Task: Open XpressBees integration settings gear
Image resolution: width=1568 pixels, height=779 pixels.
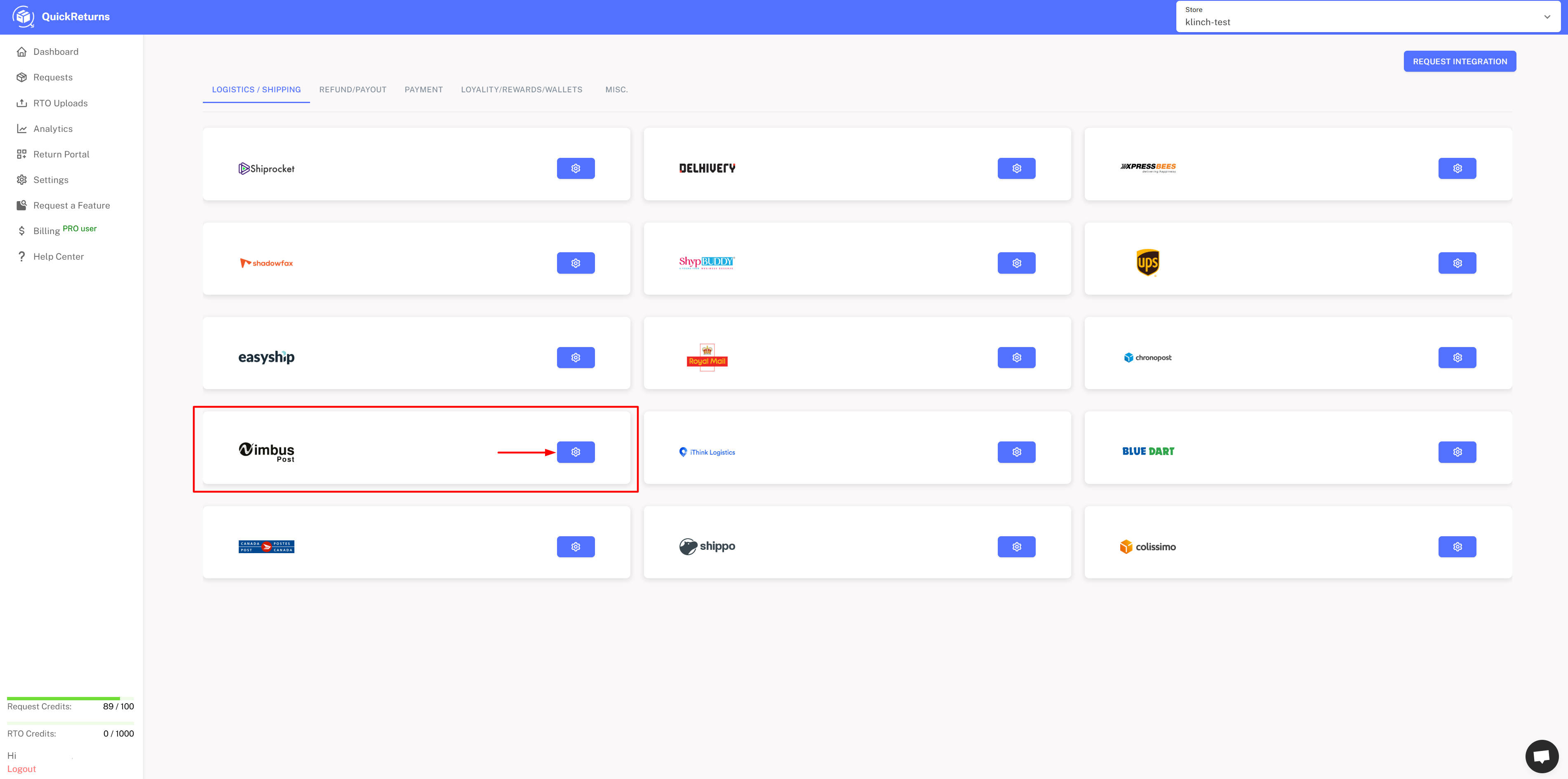Action: tap(1457, 169)
